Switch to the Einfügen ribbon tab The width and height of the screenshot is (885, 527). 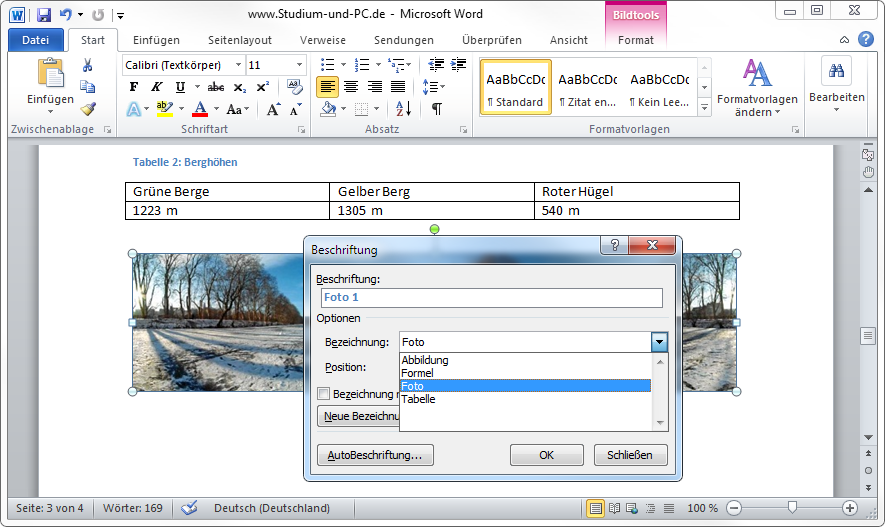[156, 40]
